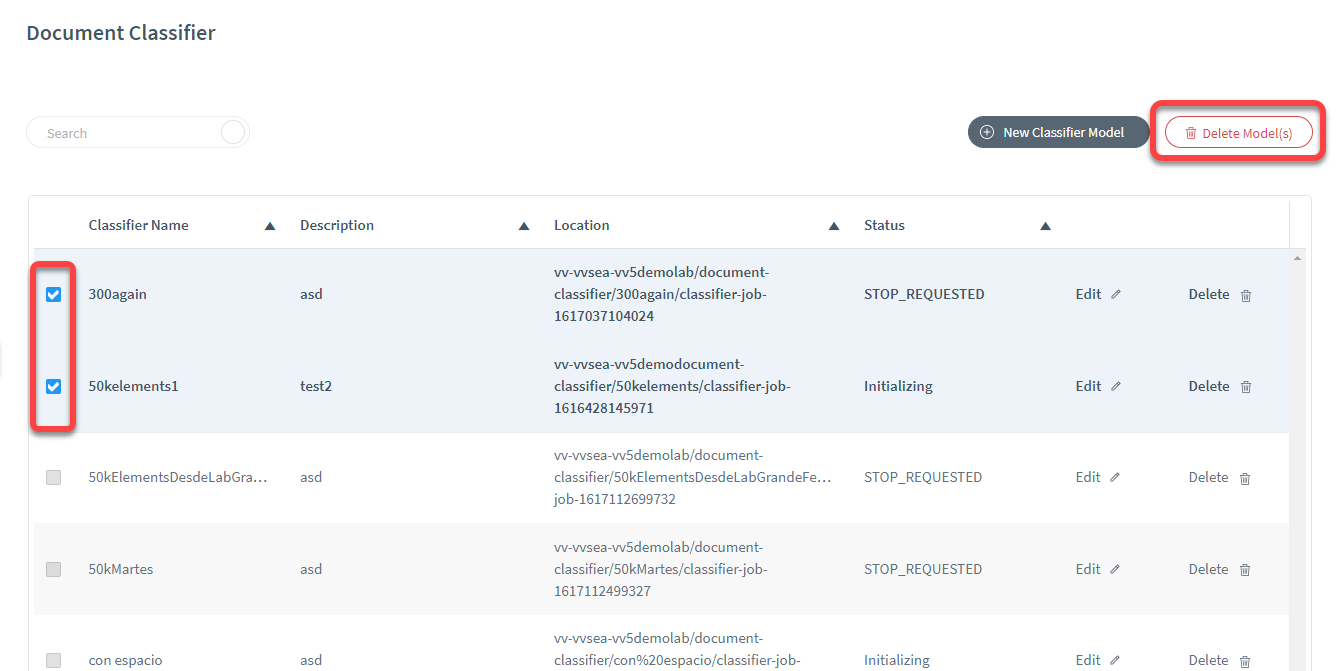
Task: Uncheck the 50kelements1 checkbox
Action: tap(54, 386)
